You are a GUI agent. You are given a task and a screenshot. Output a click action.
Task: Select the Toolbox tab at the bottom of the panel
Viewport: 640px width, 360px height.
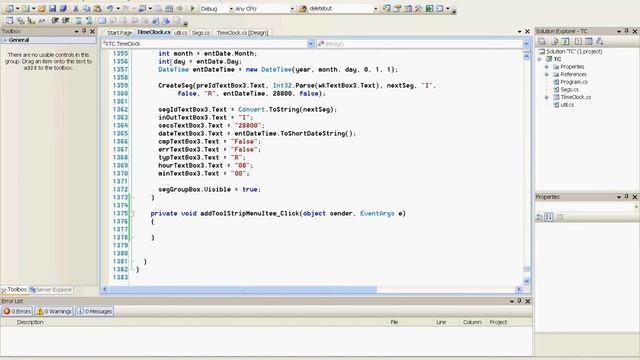[x=14, y=289]
